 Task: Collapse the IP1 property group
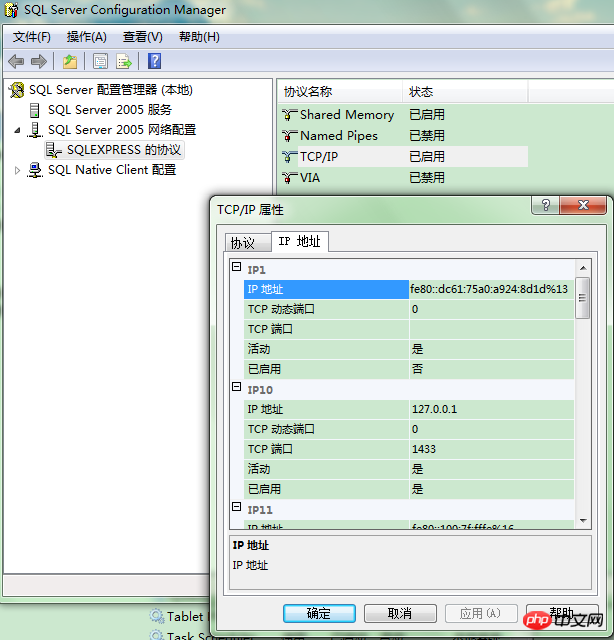coord(236,267)
